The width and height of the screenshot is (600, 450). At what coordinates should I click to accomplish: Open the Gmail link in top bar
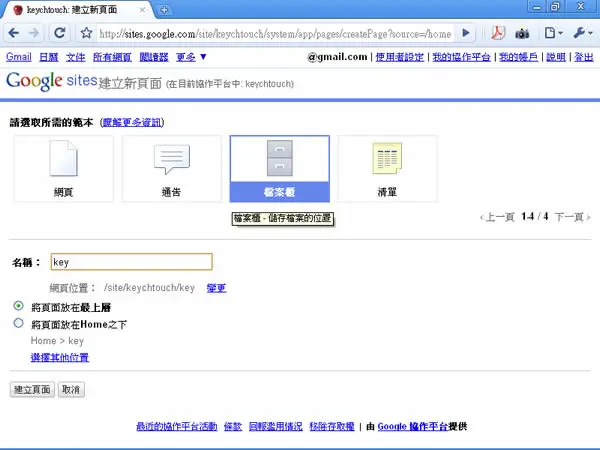pyautogui.click(x=19, y=57)
